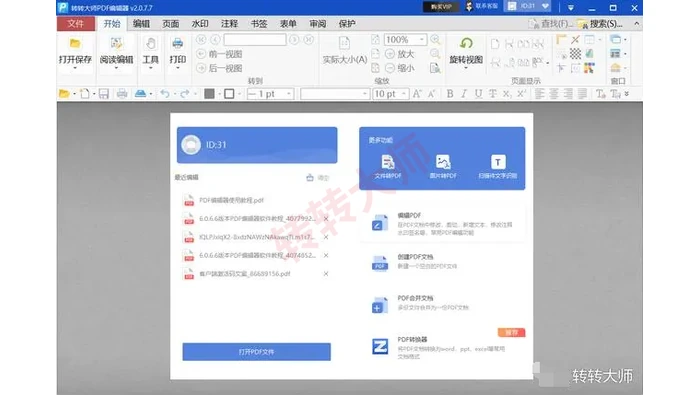The image size is (700, 395).
Task: Click the justify alignment icon
Action: [583, 94]
